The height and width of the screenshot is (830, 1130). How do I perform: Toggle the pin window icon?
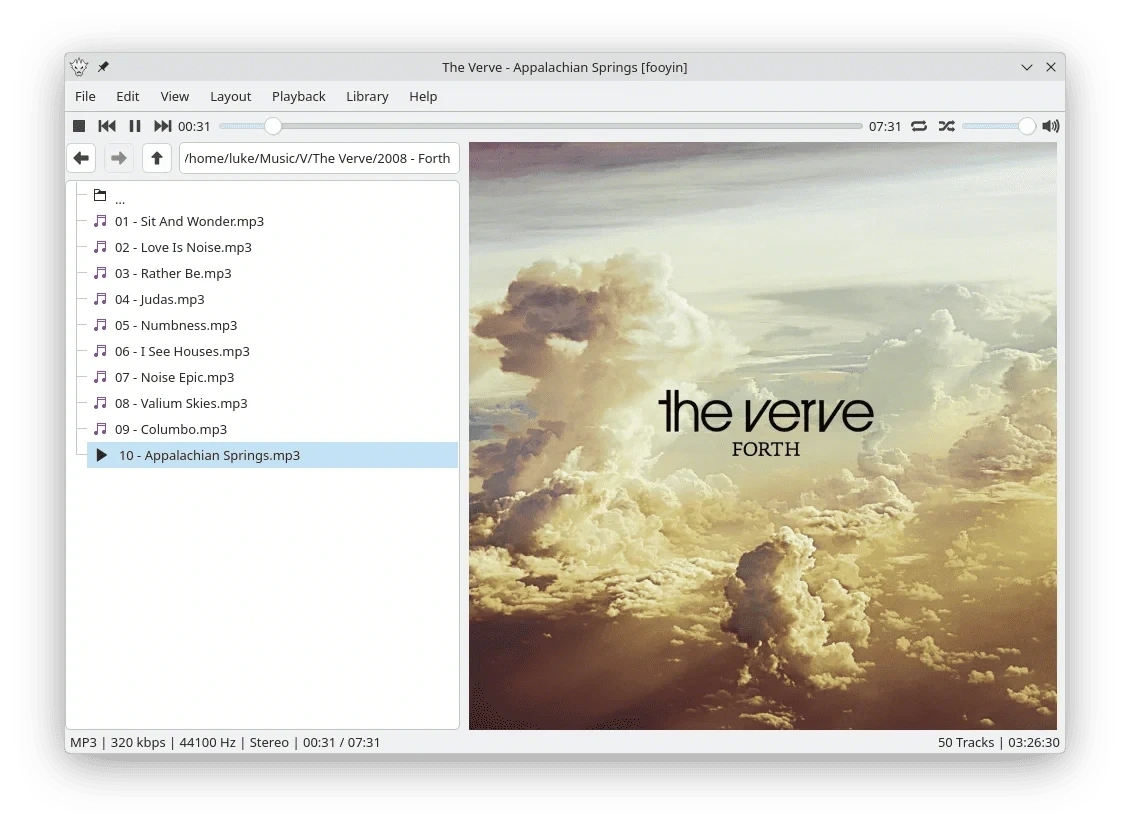click(104, 67)
